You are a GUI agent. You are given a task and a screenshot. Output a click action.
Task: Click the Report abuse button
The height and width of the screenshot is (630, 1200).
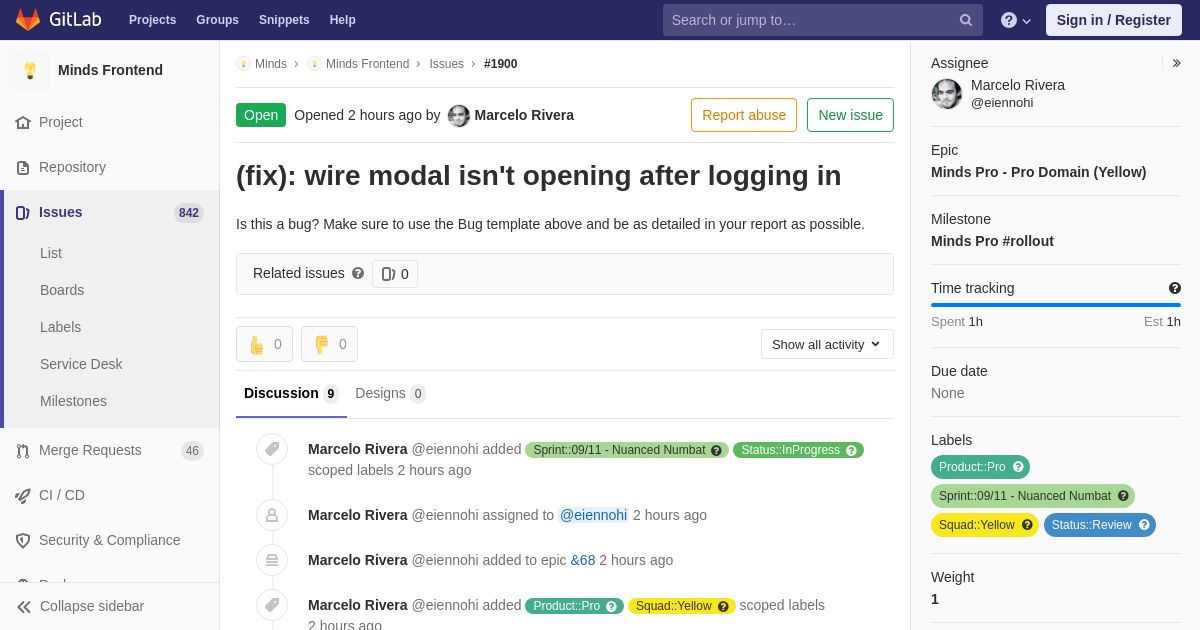744,115
